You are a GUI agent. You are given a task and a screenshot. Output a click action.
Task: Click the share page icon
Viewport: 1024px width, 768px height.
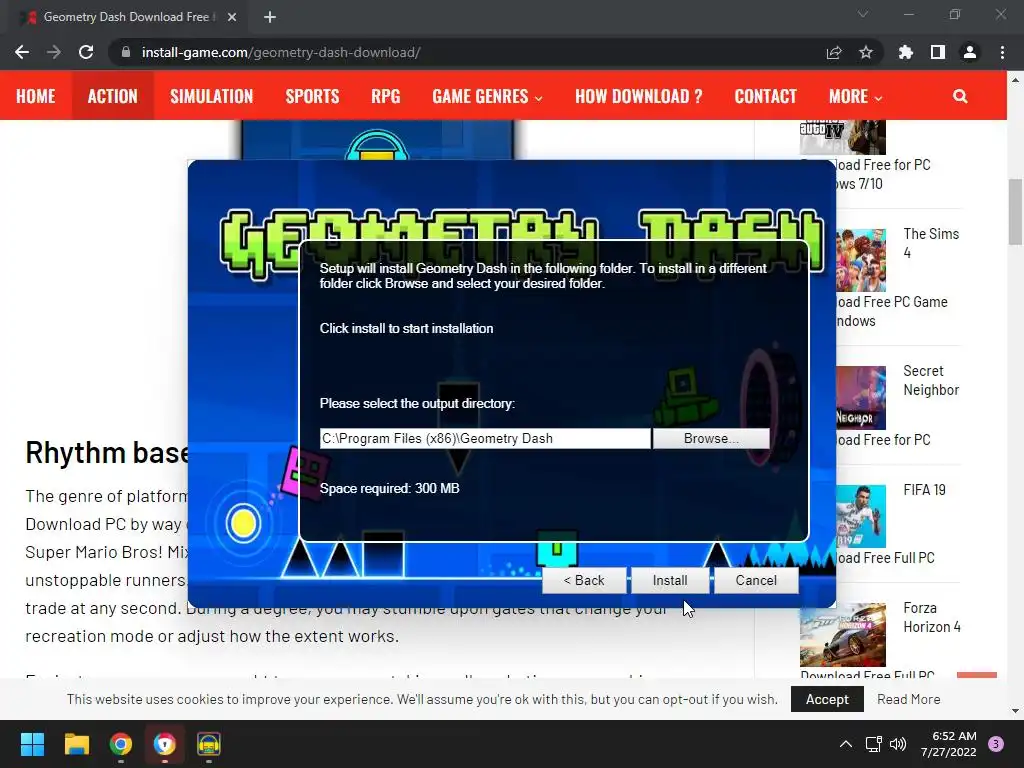[834, 52]
